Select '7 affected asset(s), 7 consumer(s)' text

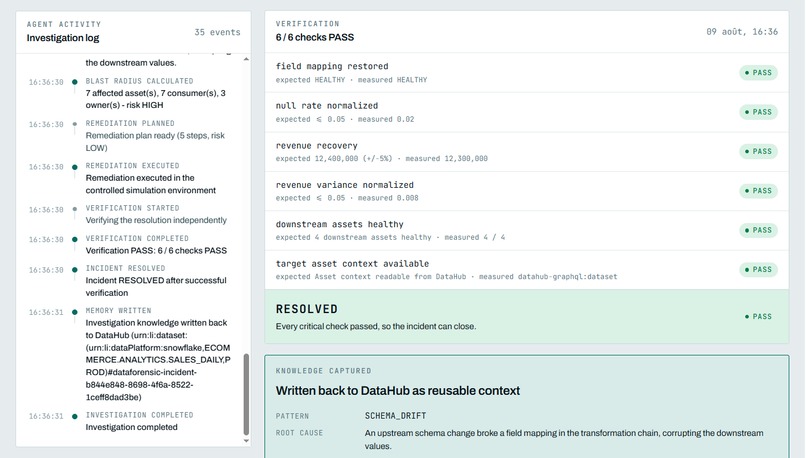152,93
